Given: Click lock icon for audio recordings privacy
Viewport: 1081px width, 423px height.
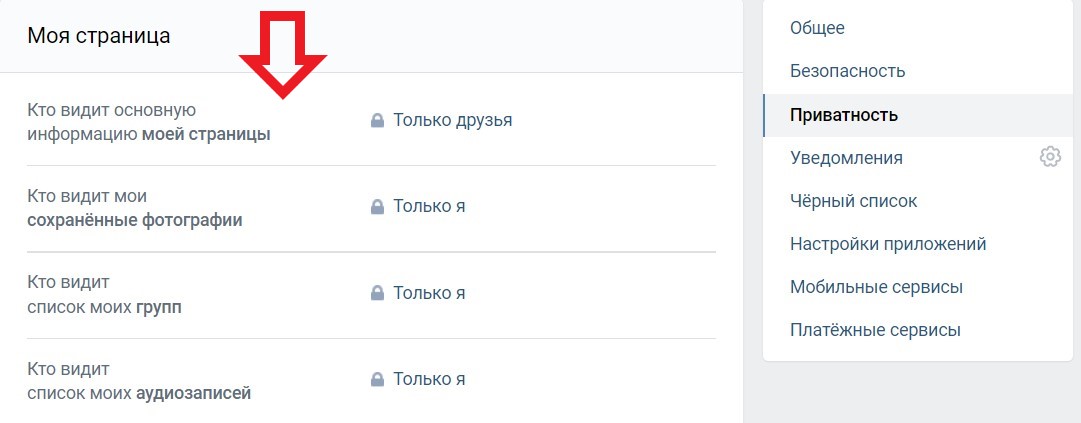Looking at the screenshot, I should (377, 380).
